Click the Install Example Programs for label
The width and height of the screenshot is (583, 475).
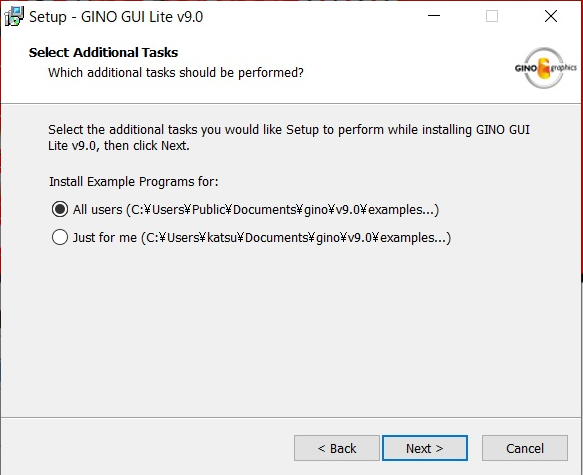click(134, 182)
